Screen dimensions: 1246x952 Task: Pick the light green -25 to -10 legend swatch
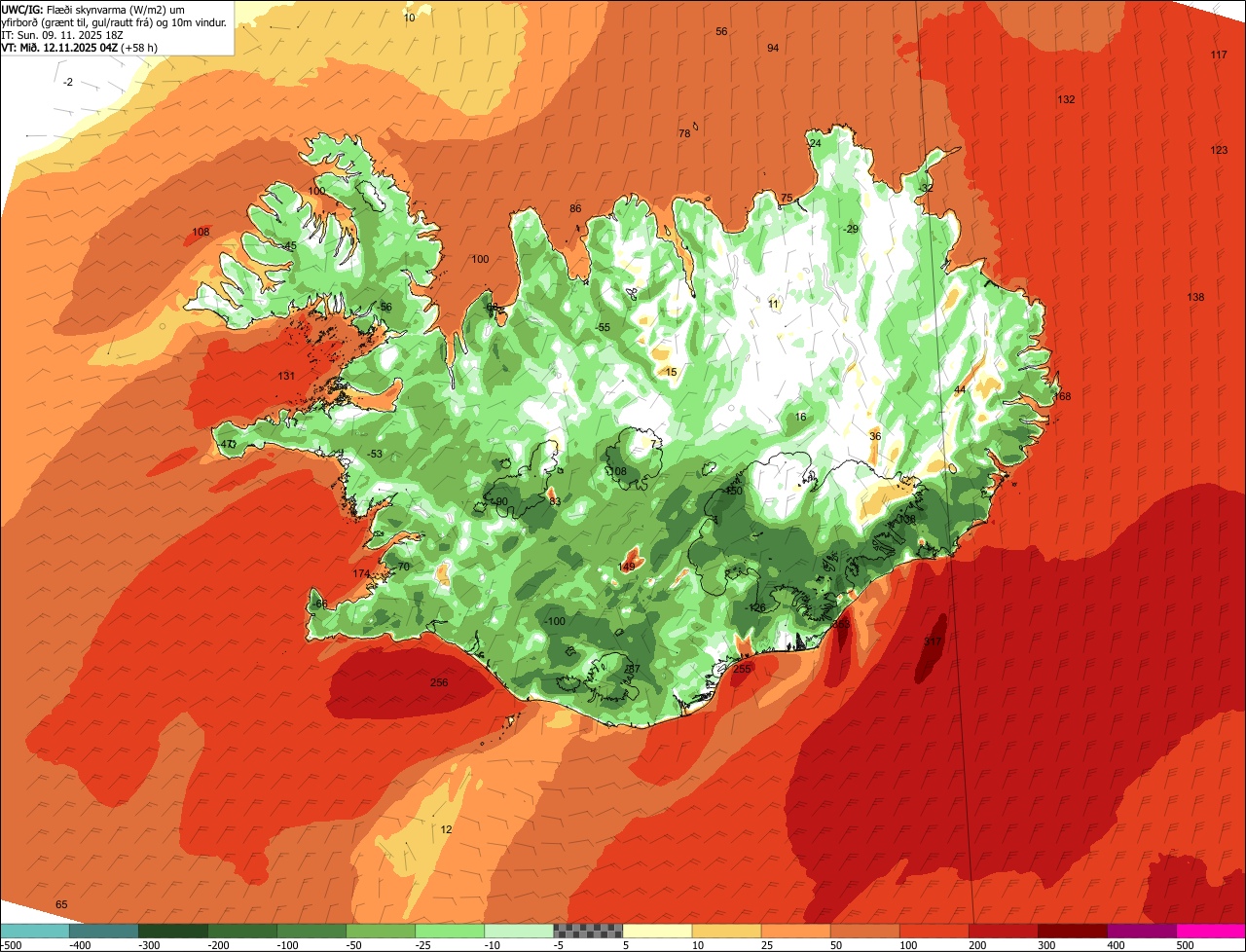coord(450,931)
